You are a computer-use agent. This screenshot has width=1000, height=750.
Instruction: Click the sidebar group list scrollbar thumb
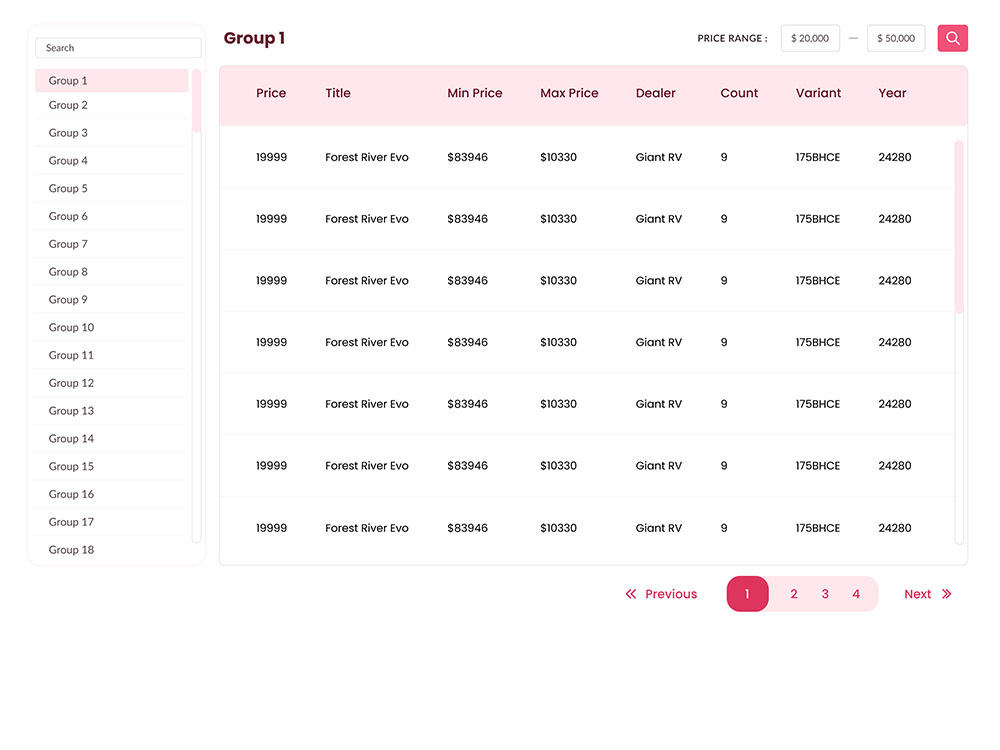196,100
